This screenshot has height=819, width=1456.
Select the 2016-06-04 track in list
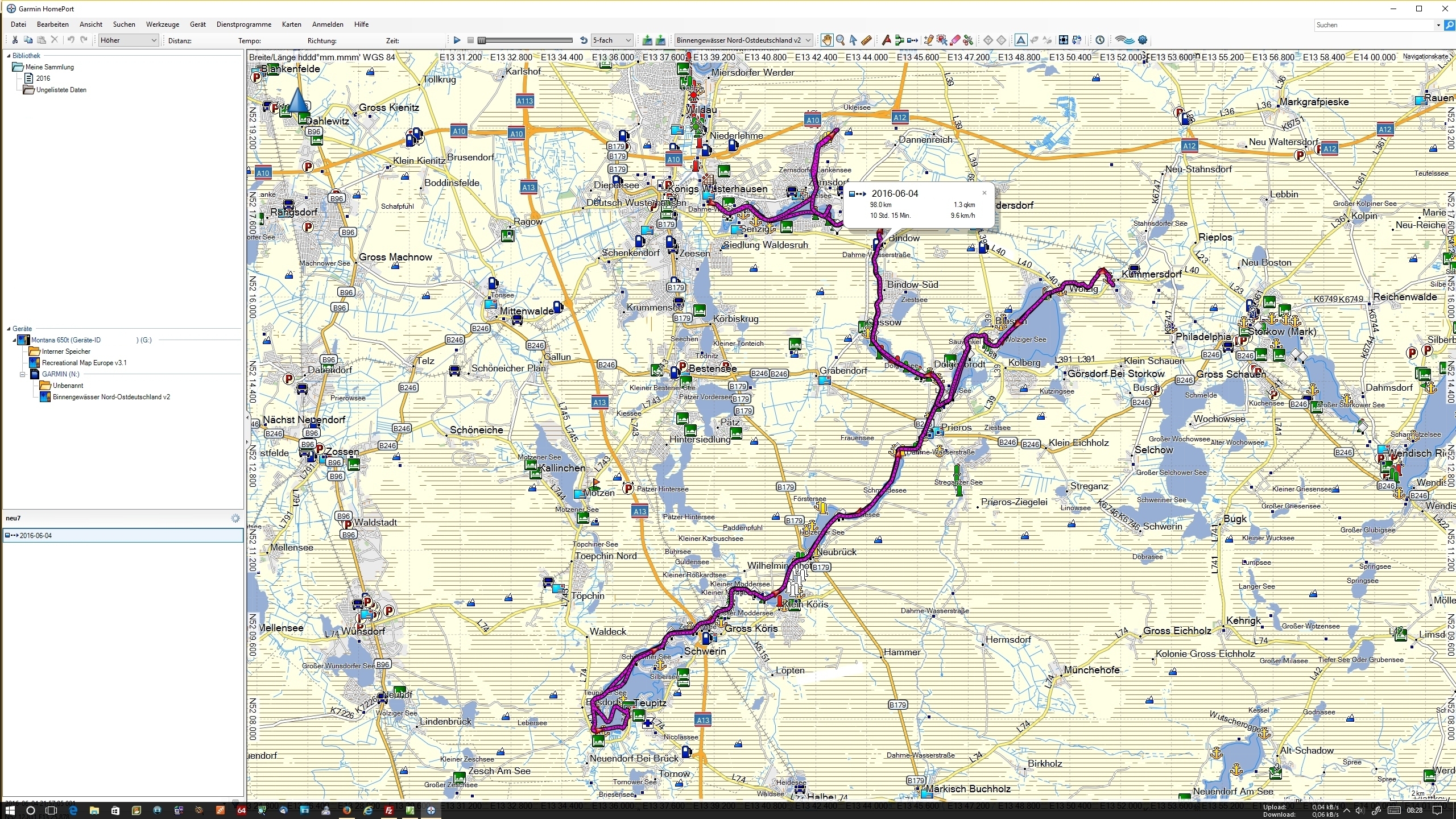tap(35, 535)
